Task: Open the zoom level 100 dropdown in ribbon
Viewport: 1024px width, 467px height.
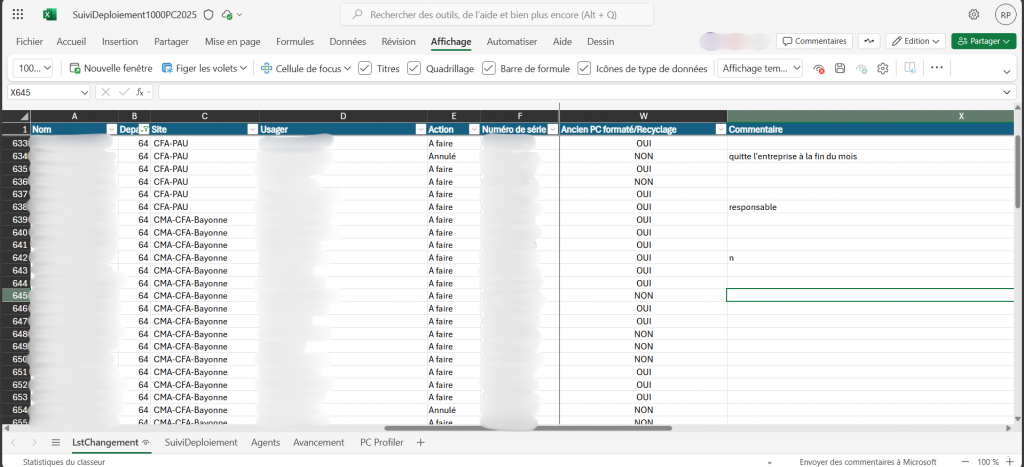Action: pos(35,68)
